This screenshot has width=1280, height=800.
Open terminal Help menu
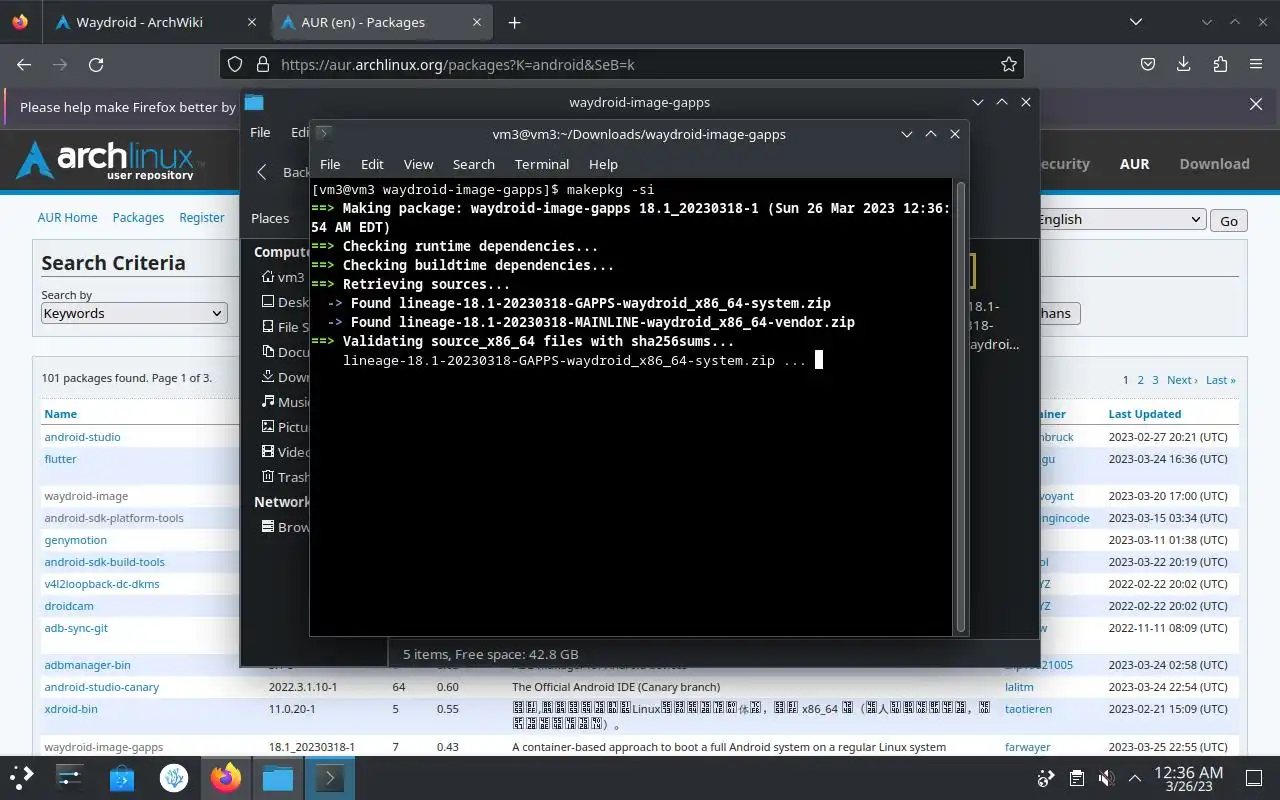tap(603, 164)
